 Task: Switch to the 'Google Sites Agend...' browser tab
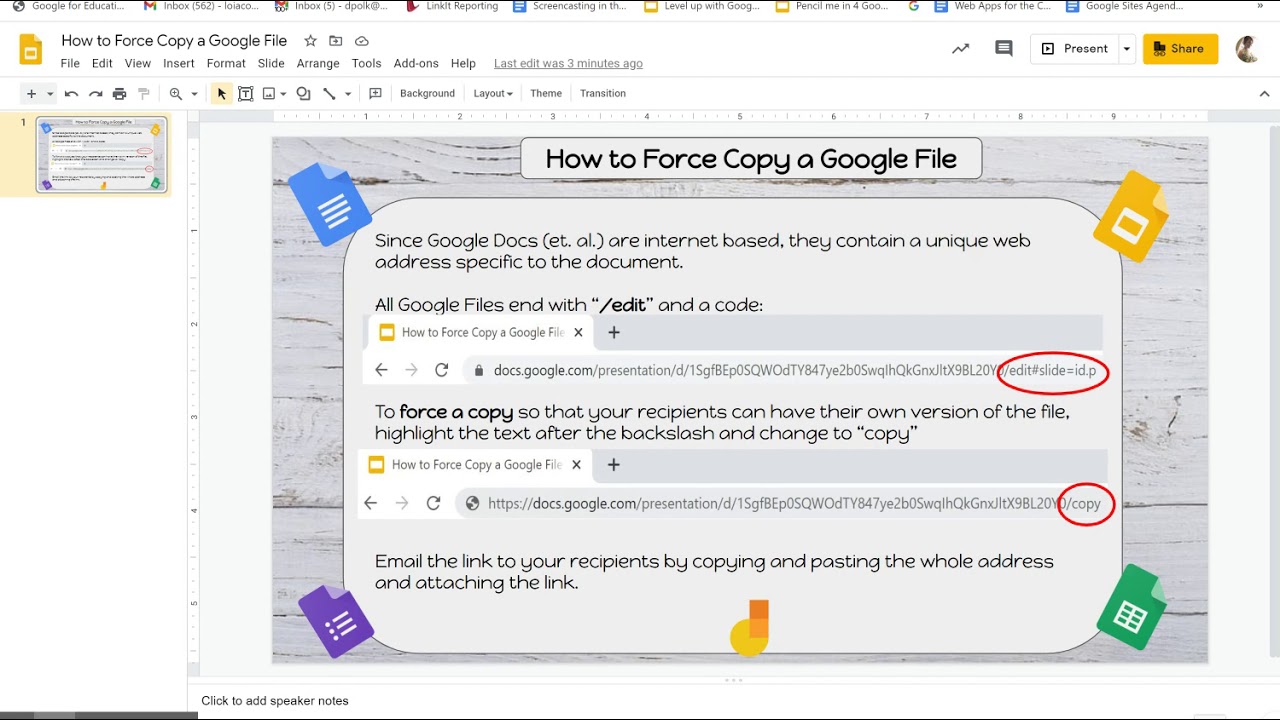click(x=1125, y=6)
